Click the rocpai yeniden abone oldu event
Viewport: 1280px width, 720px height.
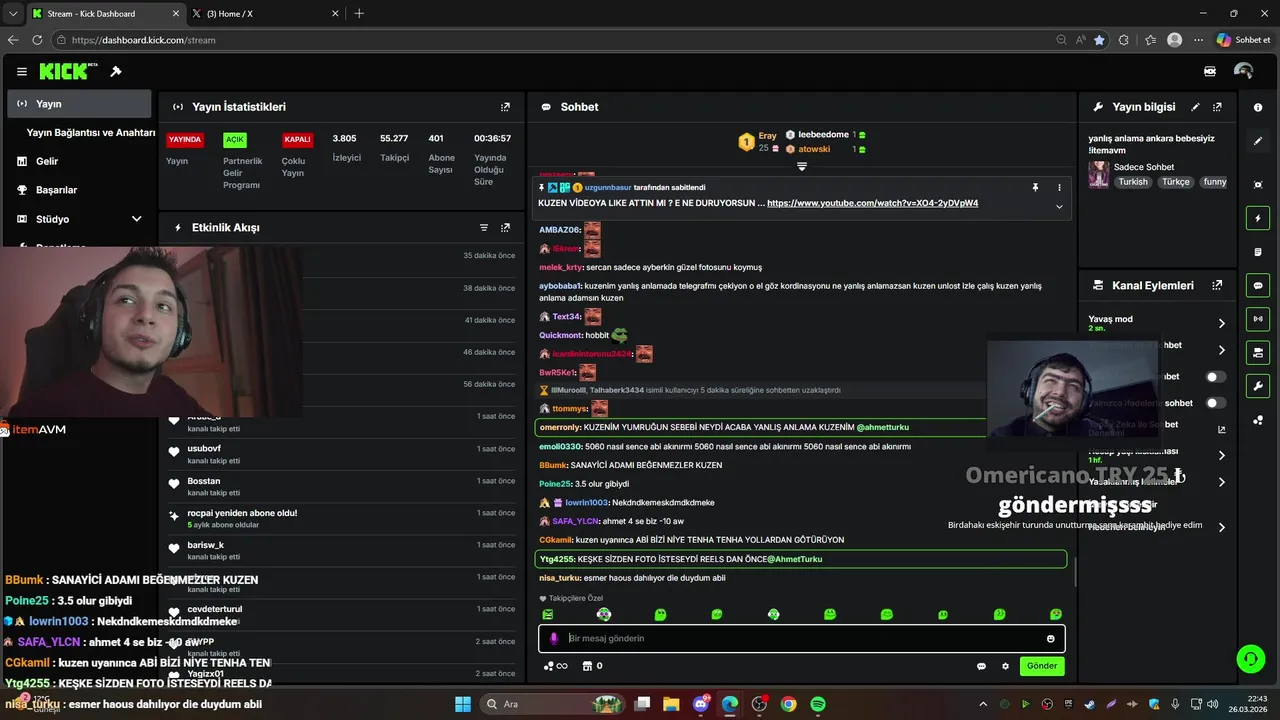point(343,518)
